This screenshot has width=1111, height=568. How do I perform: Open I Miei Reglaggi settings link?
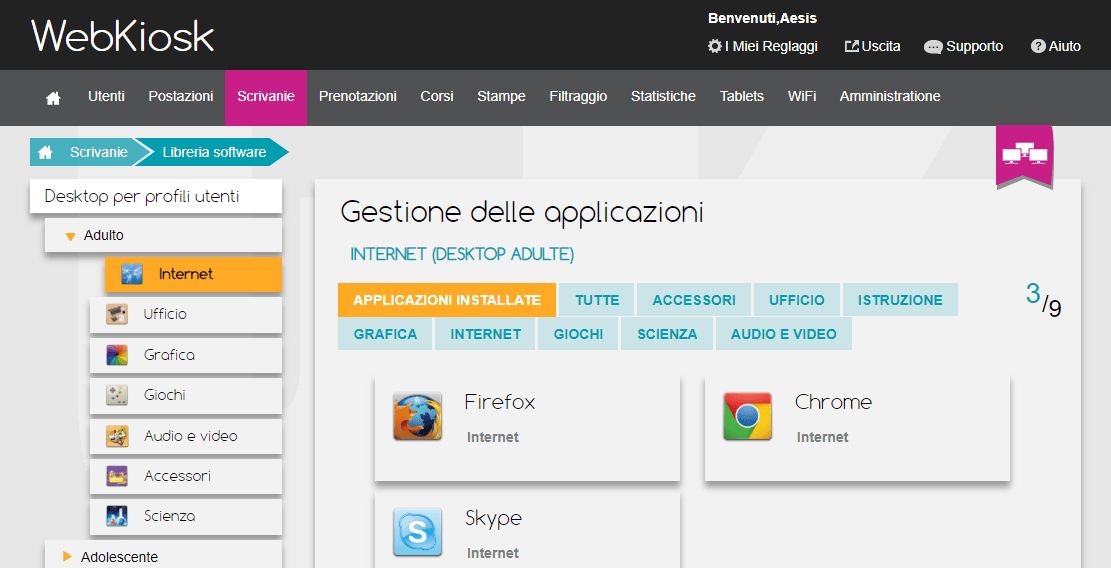pos(771,46)
